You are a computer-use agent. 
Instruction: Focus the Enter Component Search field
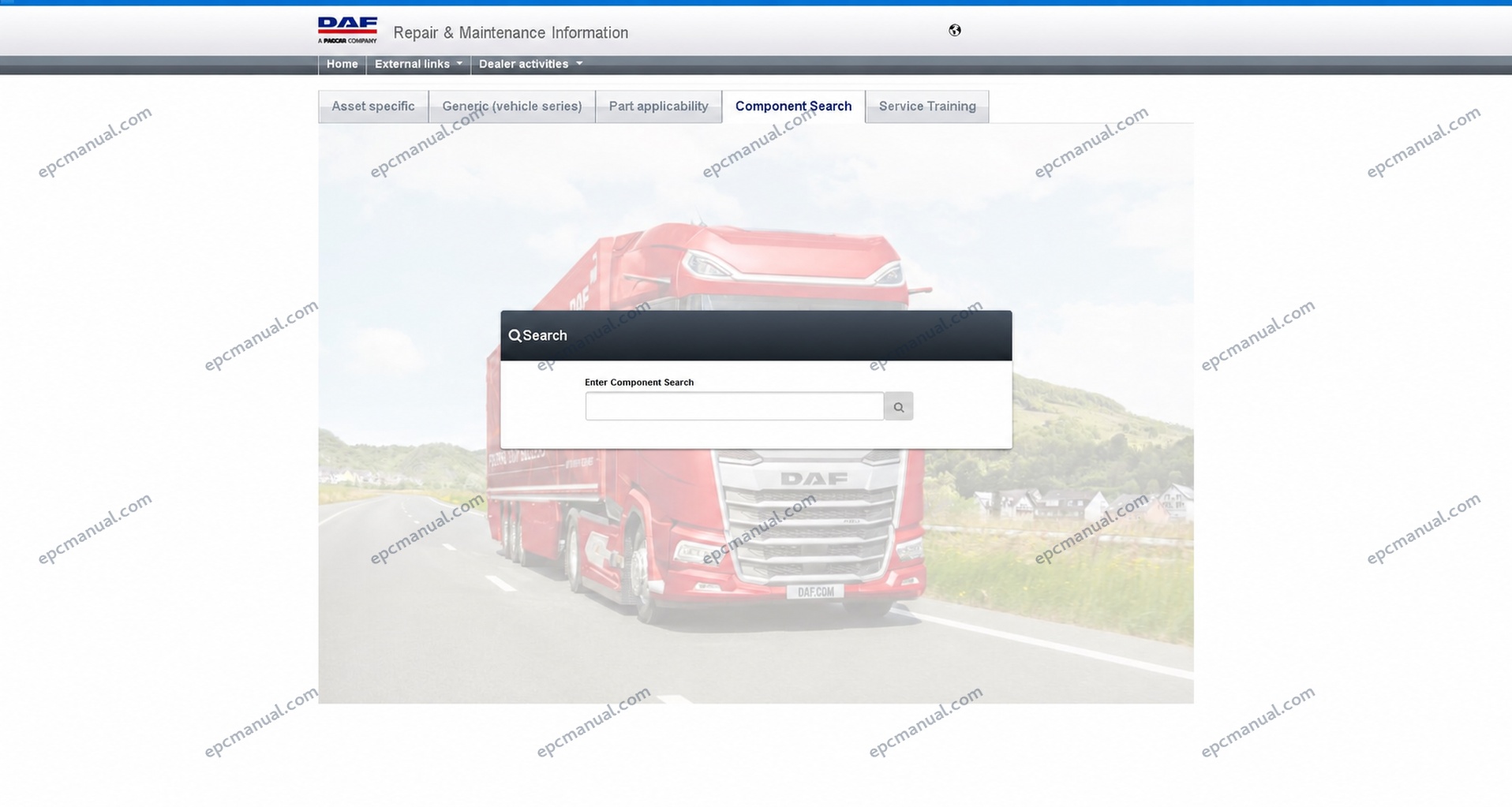734,406
